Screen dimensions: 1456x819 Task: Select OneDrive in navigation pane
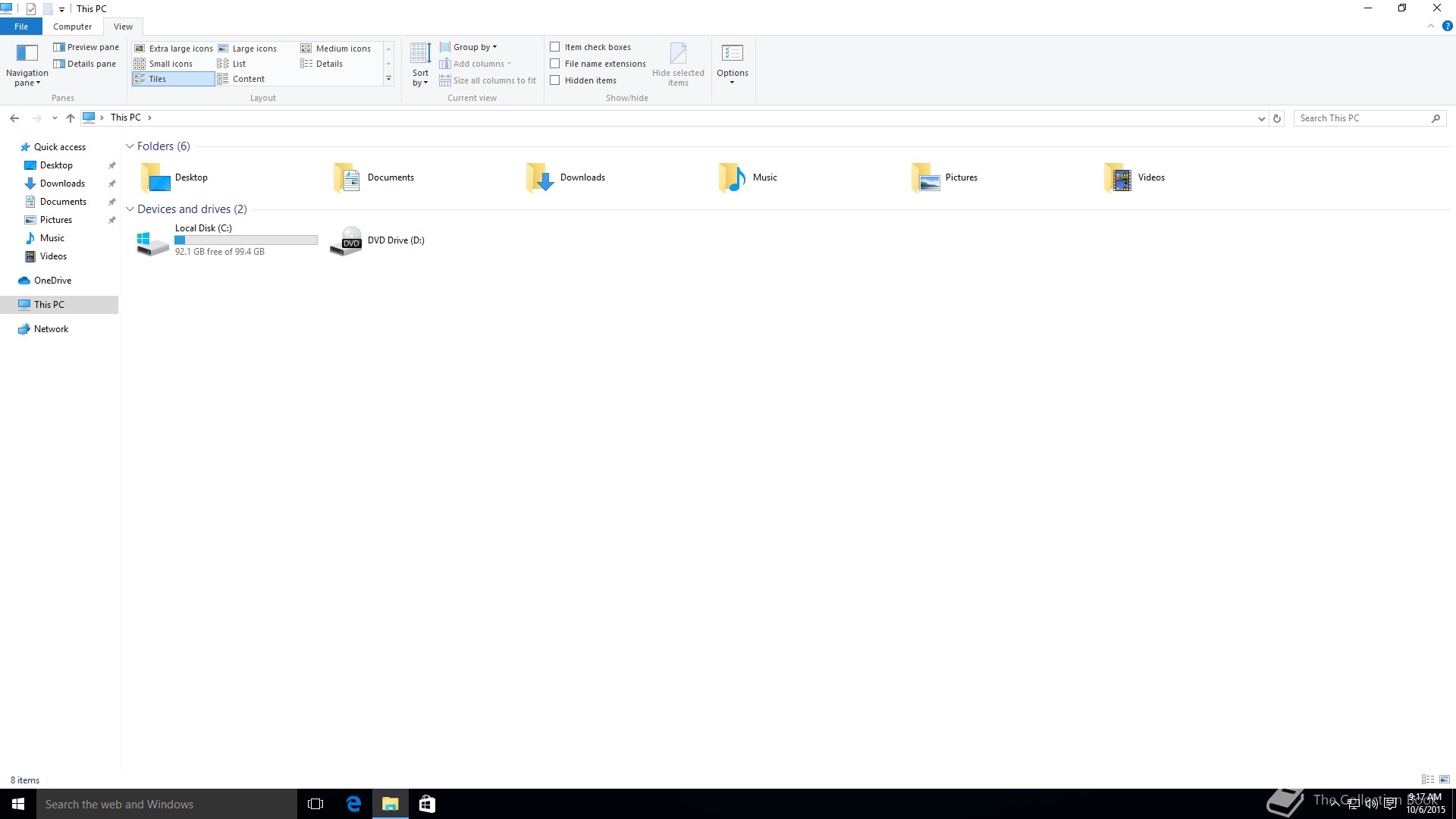[x=52, y=281]
